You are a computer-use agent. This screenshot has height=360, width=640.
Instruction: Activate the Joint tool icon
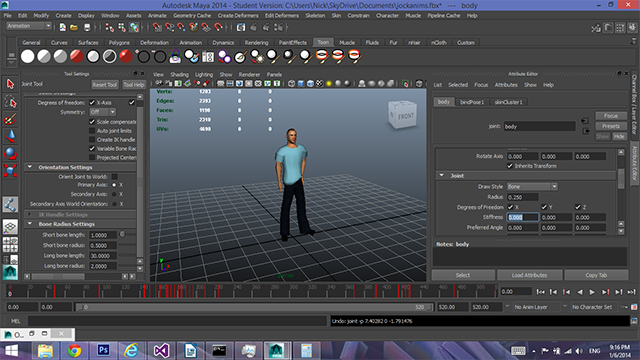point(10,204)
